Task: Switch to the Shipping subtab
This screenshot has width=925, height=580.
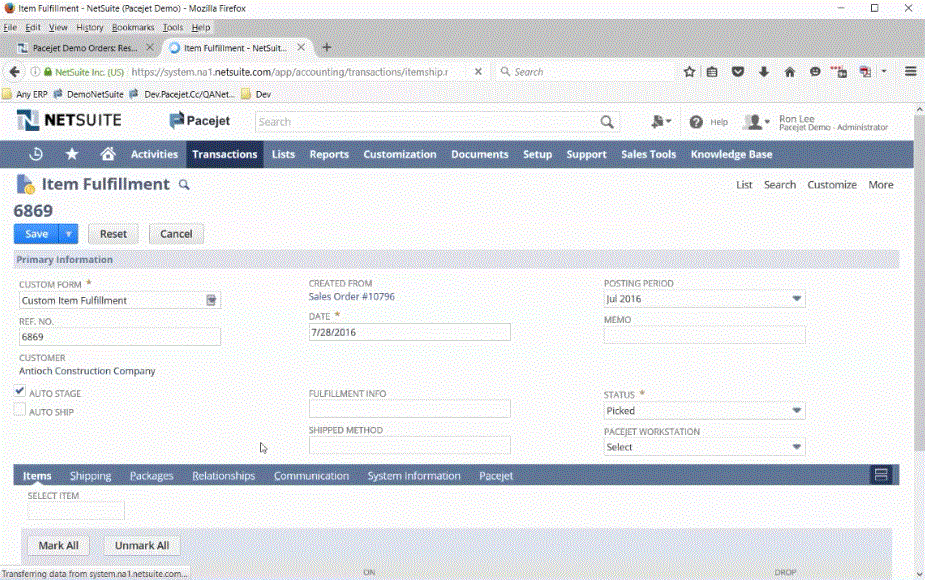Action: [x=90, y=476]
